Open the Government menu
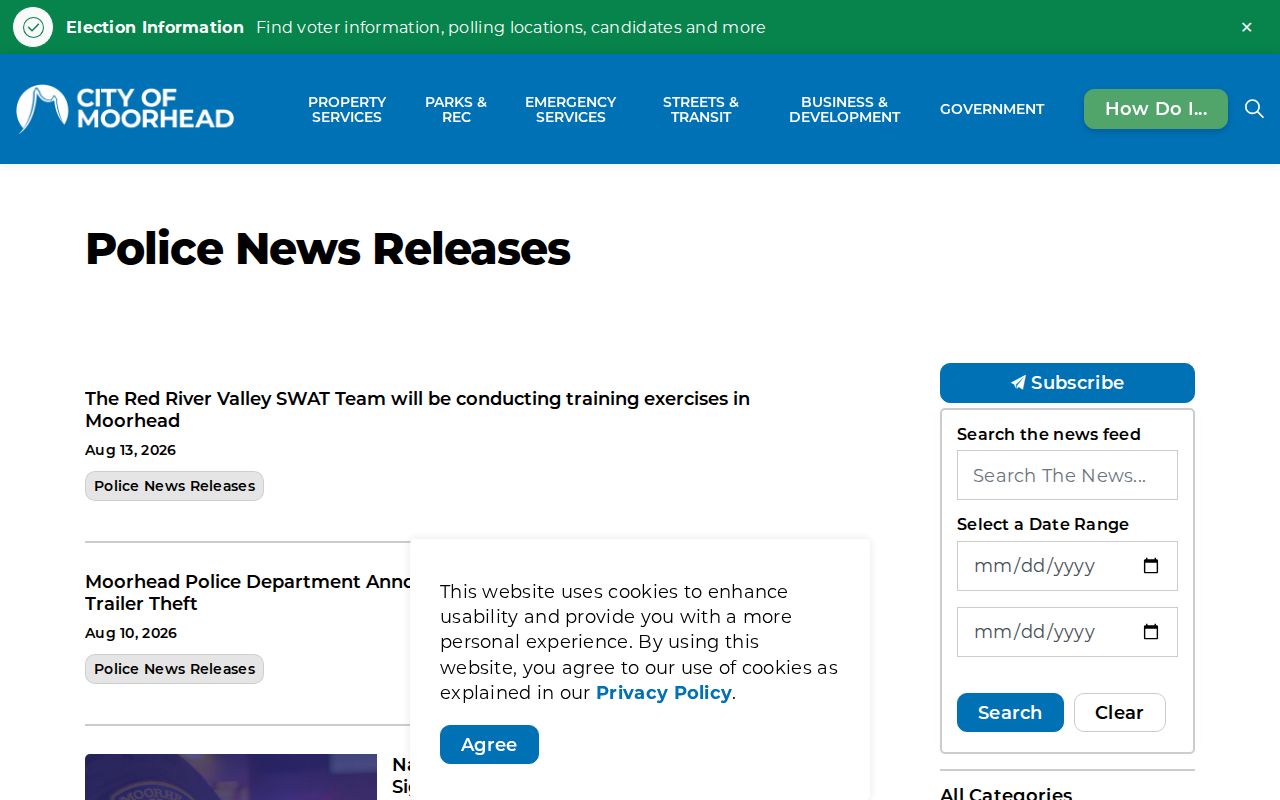Image resolution: width=1280 pixels, height=800 pixels. [x=992, y=109]
